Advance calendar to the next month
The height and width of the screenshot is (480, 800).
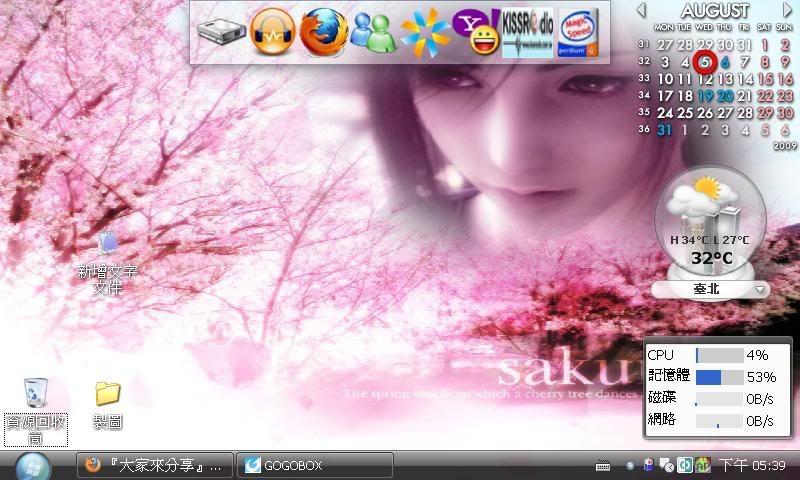coord(787,10)
